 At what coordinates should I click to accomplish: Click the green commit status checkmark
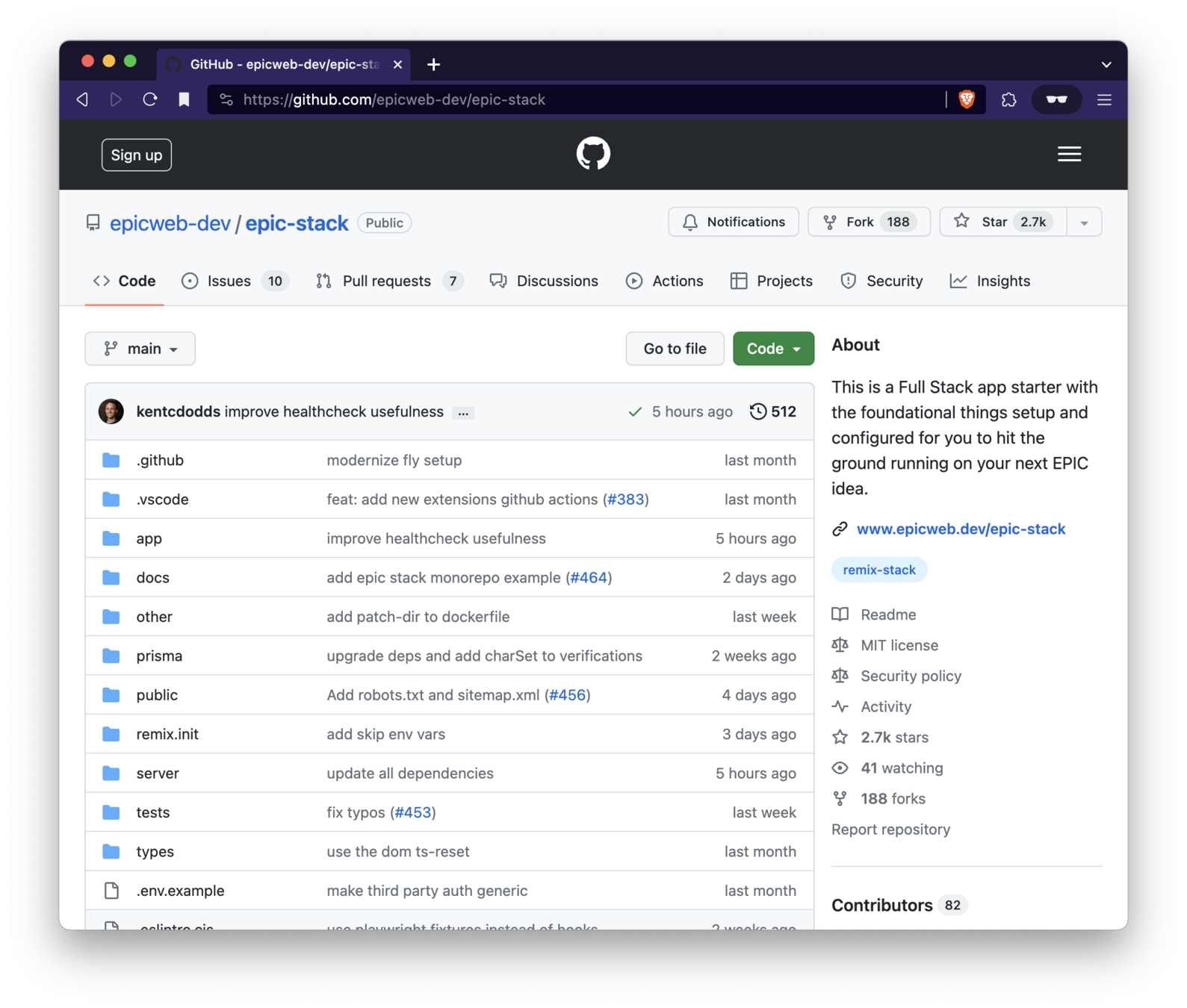point(635,412)
